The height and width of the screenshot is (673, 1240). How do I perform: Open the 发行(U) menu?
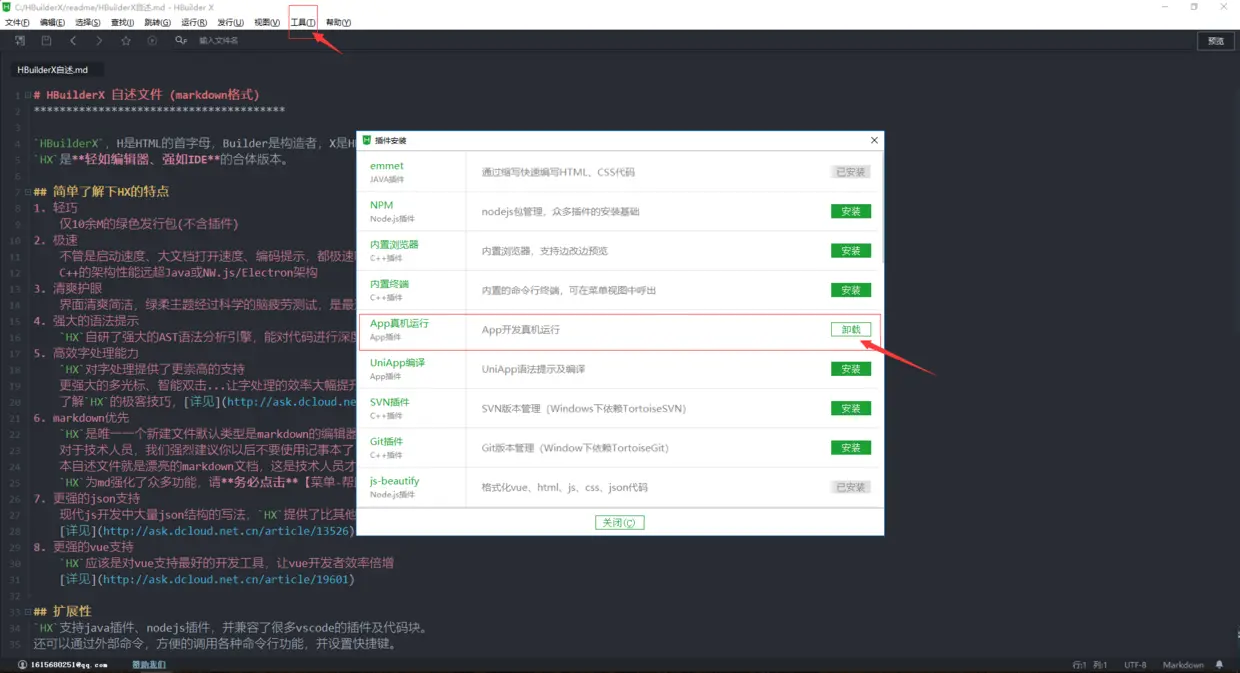click(230, 22)
